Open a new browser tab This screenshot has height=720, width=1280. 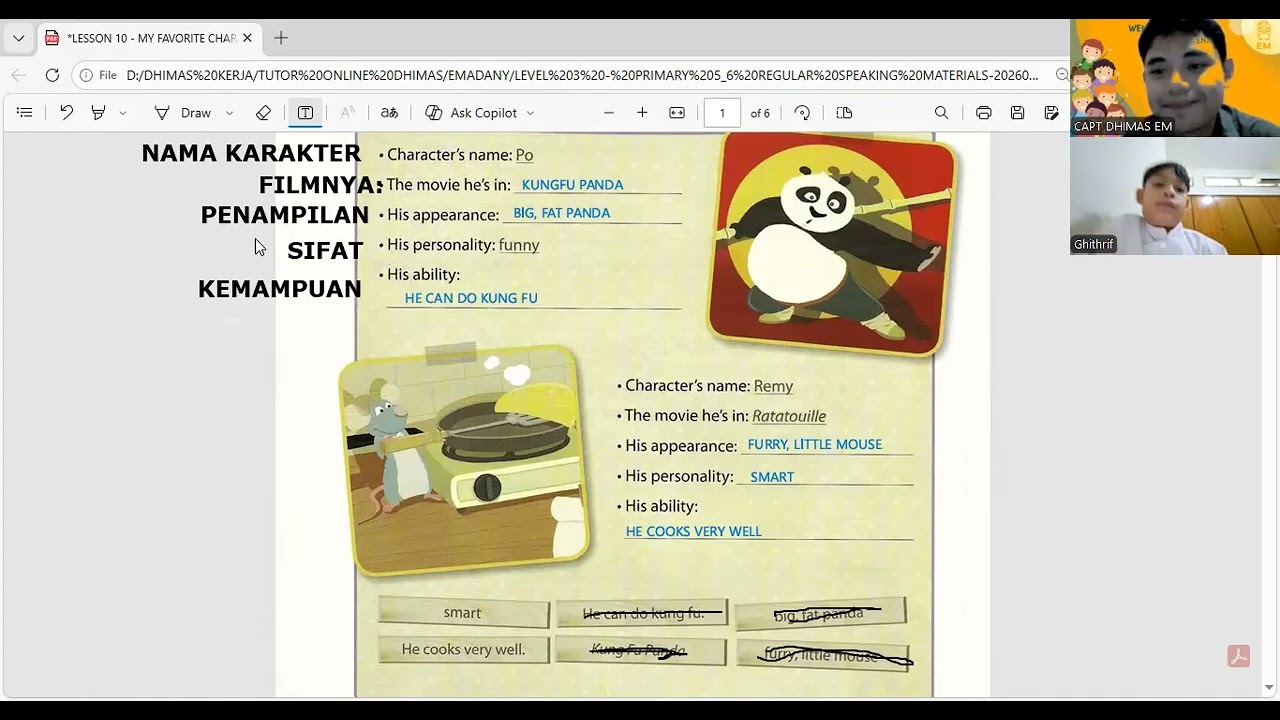coord(281,38)
